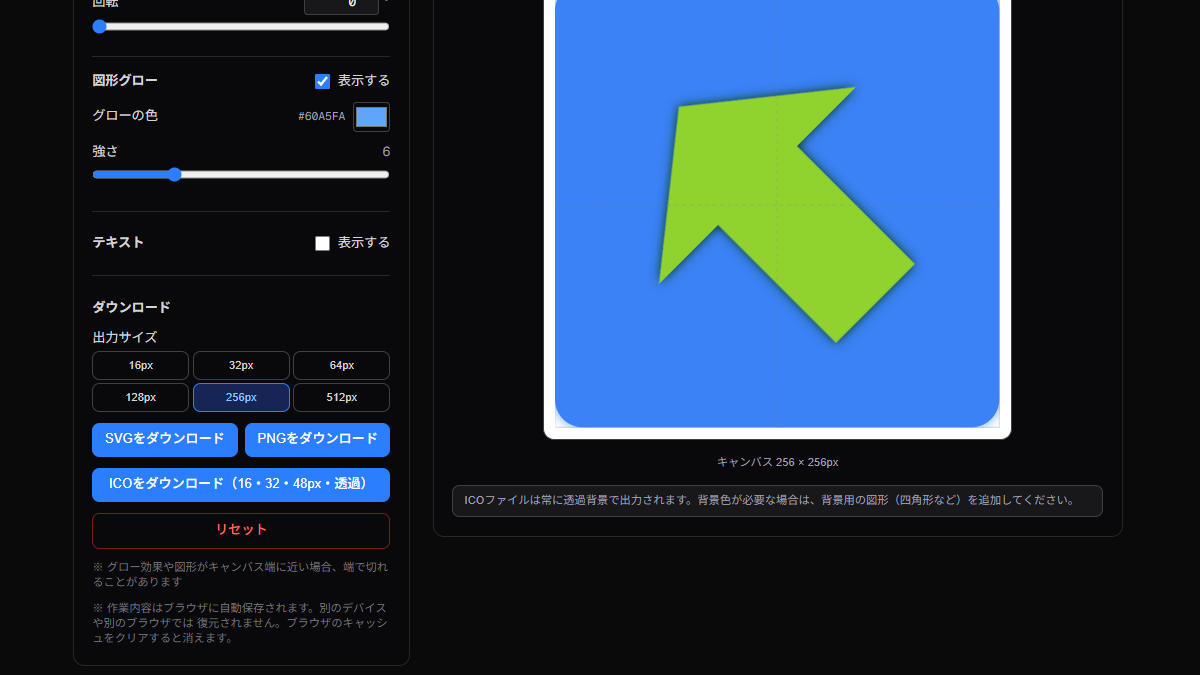1200x675 pixels.
Task: Click the グロー効果 clipping note text
Action: (x=240, y=574)
